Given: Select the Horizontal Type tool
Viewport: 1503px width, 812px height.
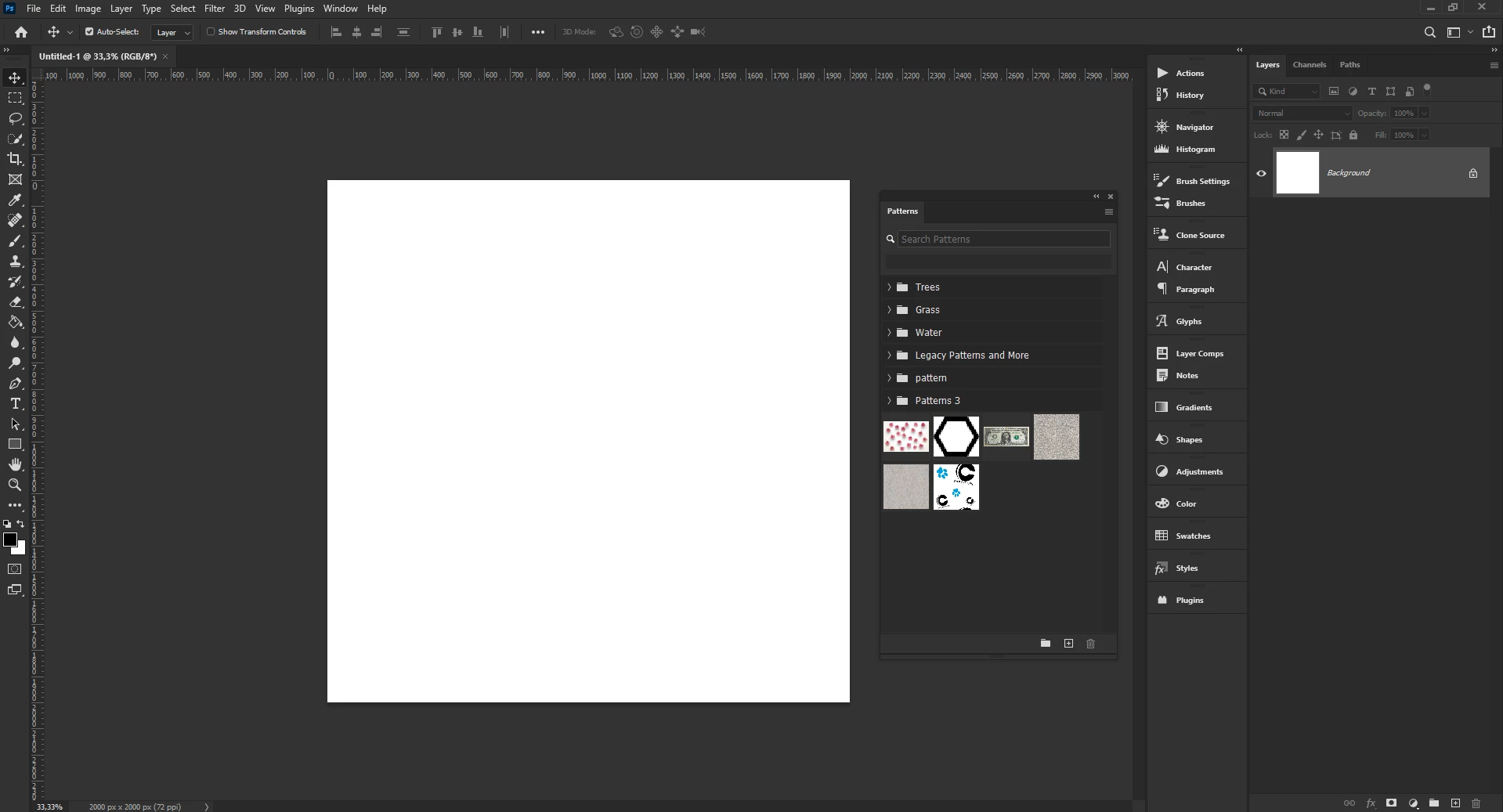Looking at the screenshot, I should [x=15, y=403].
